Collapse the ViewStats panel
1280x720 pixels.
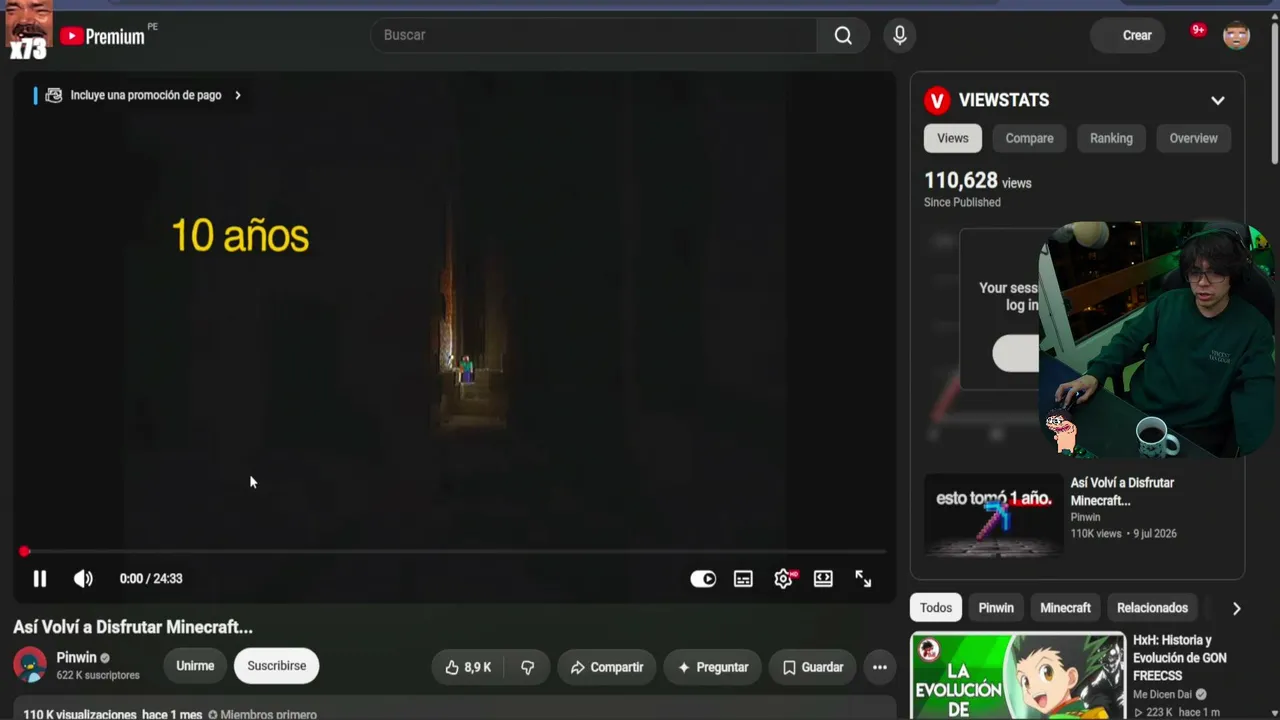tap(1218, 100)
